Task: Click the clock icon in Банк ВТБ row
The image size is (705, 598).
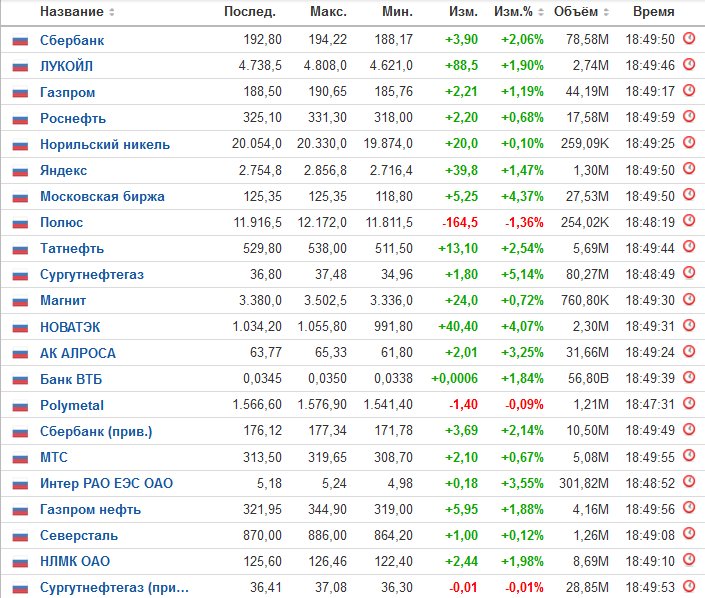Action: [689, 377]
